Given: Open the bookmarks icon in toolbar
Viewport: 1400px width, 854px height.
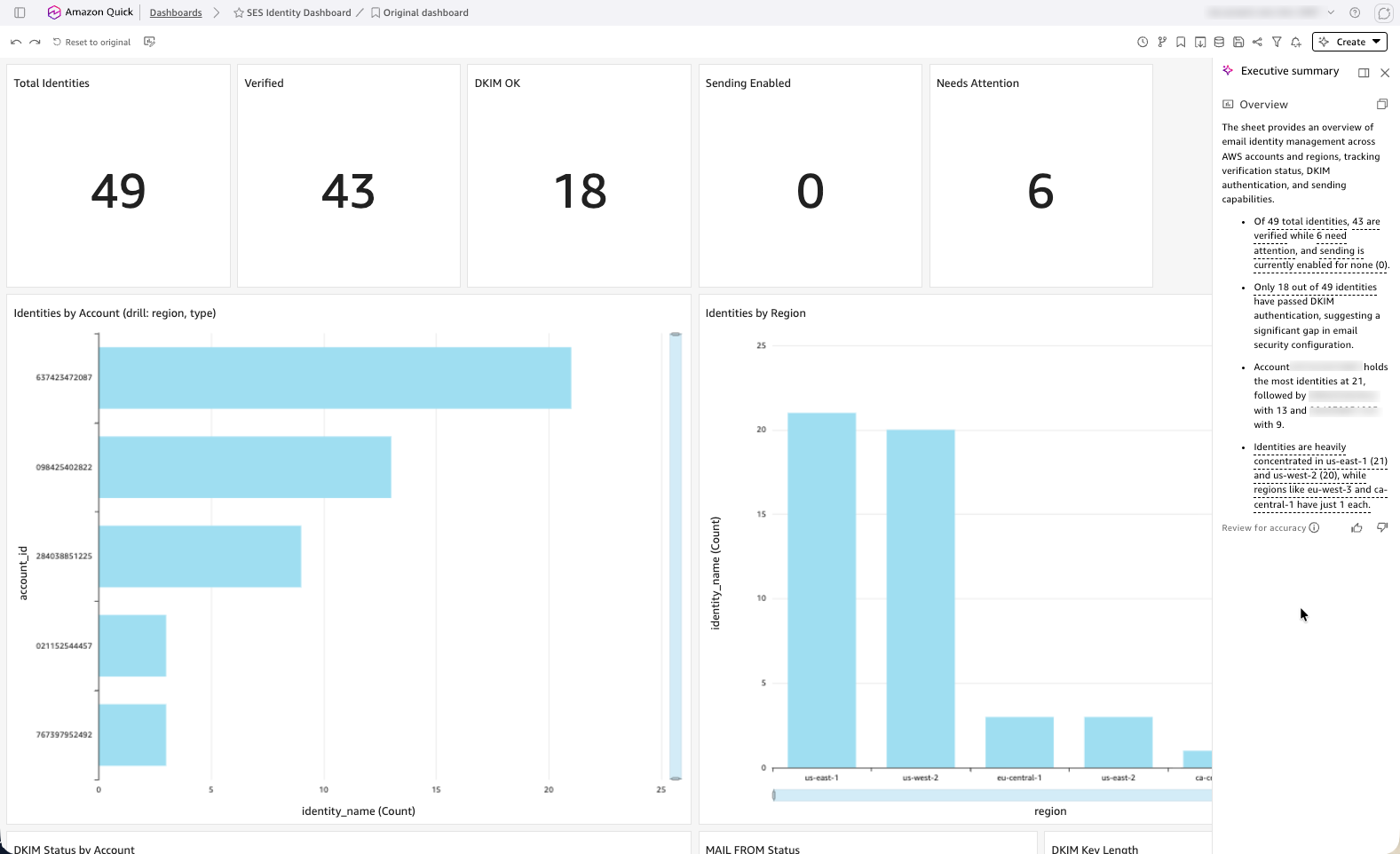Looking at the screenshot, I should [1181, 42].
